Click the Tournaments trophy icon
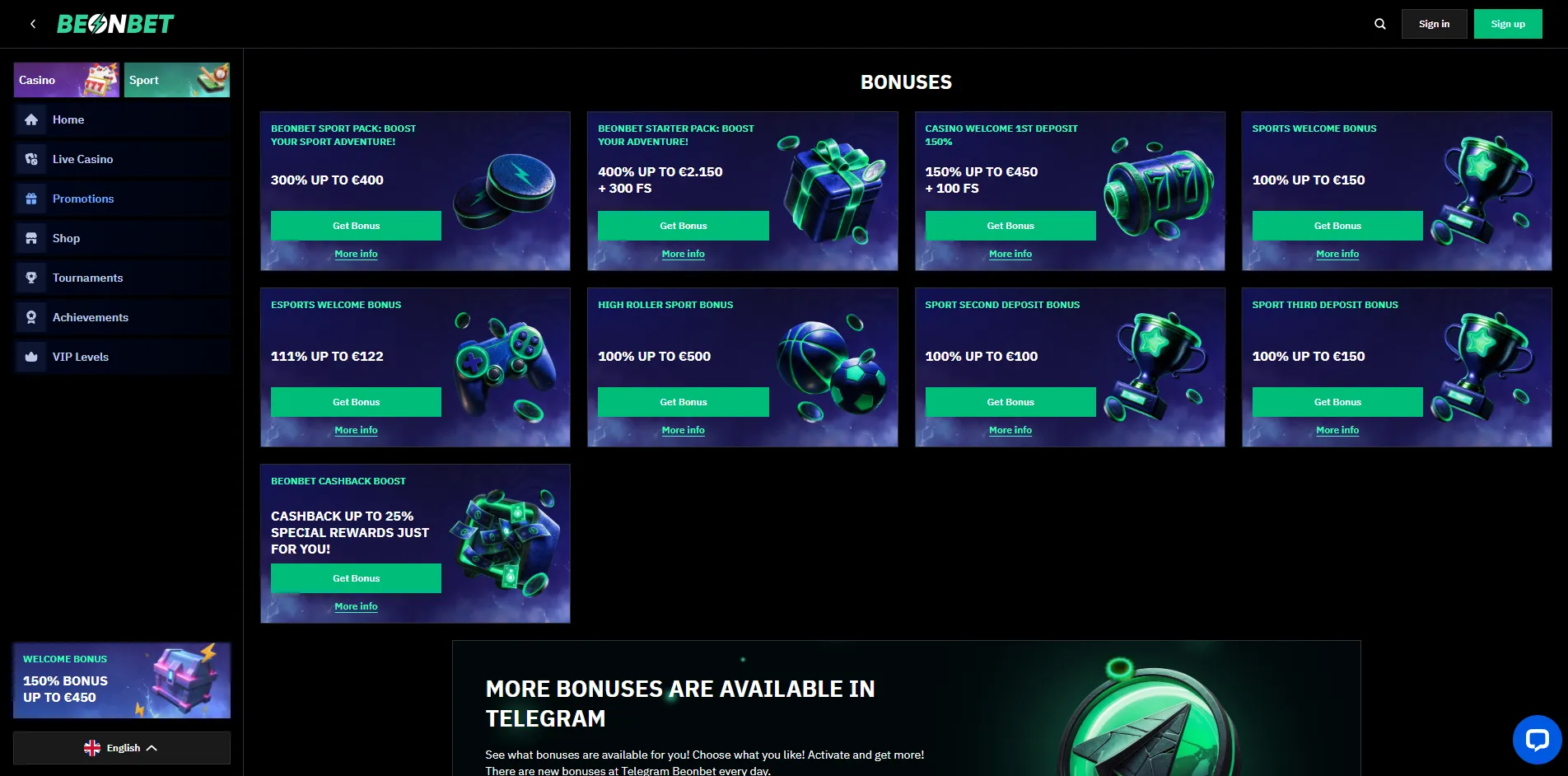1568x776 pixels. pos(31,278)
